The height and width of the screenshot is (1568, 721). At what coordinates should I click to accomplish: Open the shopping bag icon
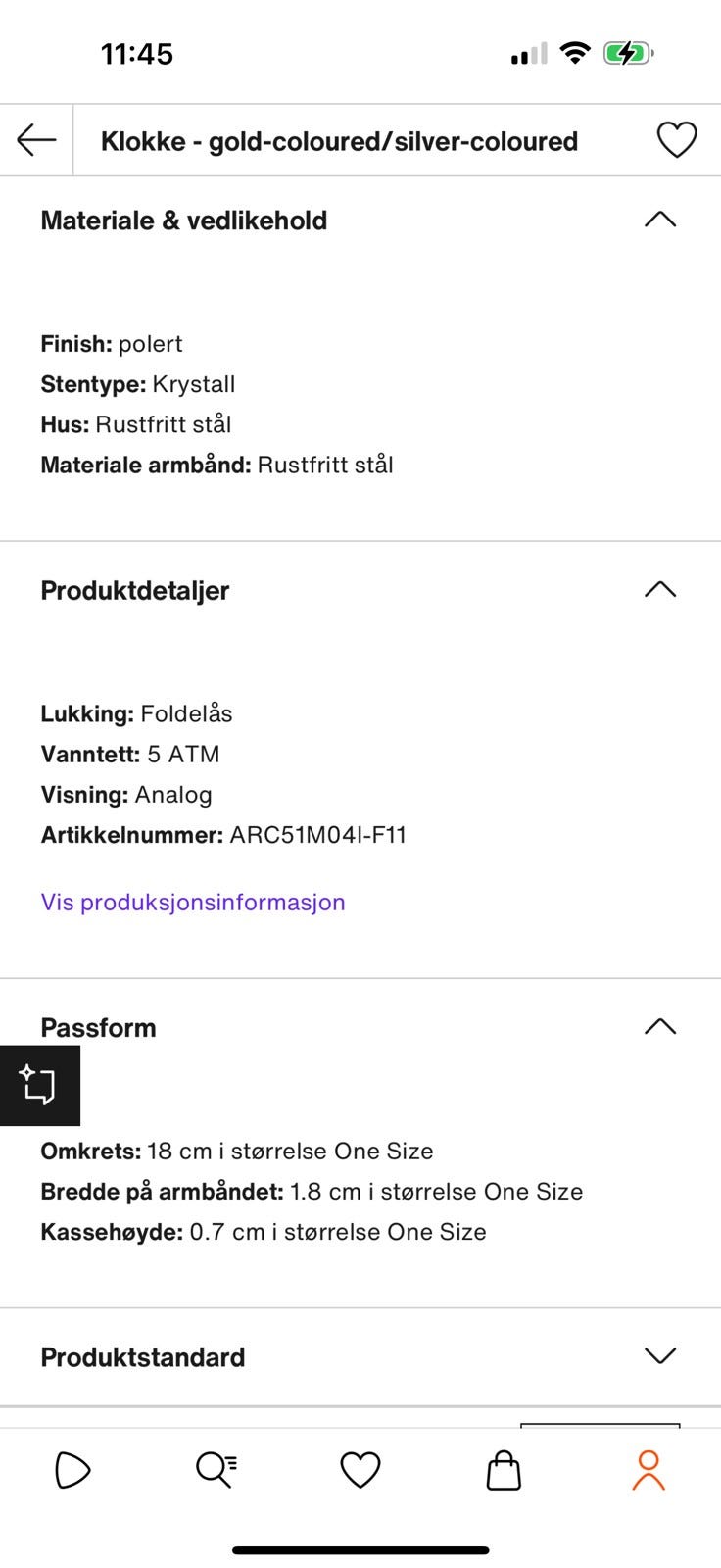(x=504, y=1470)
